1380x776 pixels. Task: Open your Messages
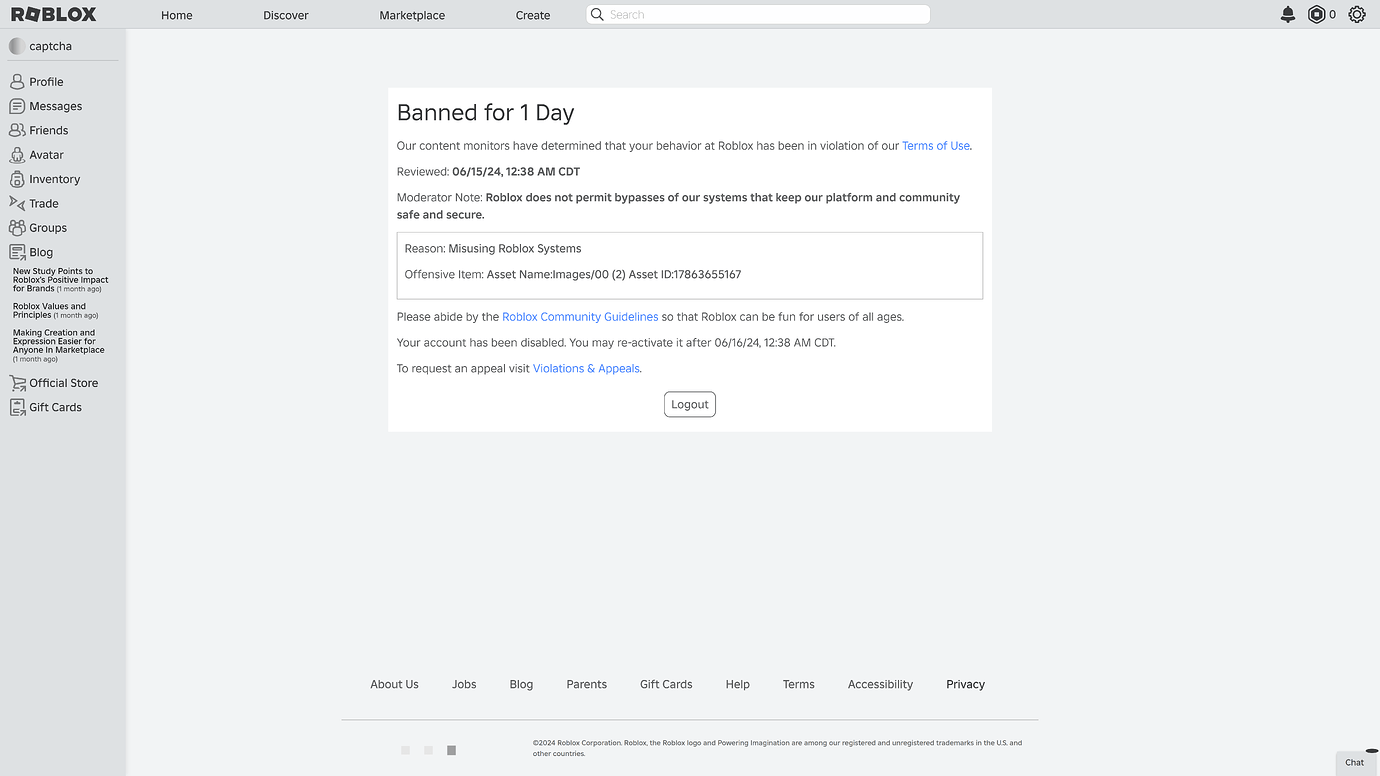coord(53,105)
